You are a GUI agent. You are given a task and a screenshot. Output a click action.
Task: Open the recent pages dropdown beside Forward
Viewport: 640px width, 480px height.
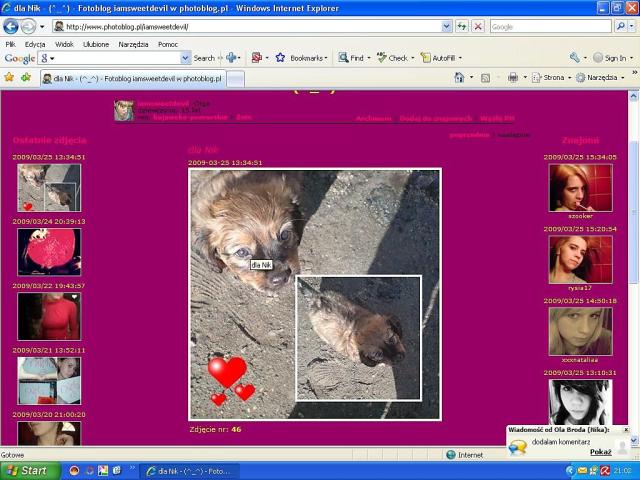coord(42,27)
